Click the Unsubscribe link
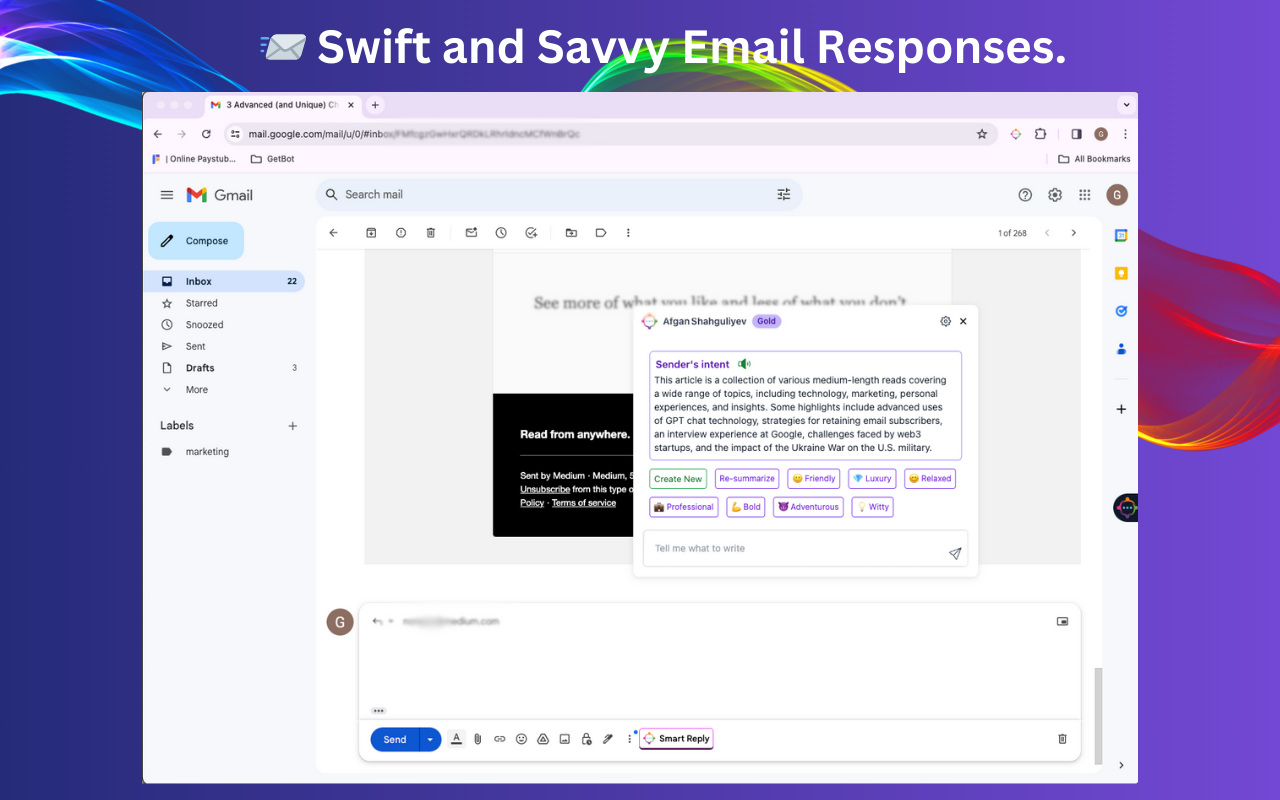Screen dimensions: 1280x800 pos(545,489)
